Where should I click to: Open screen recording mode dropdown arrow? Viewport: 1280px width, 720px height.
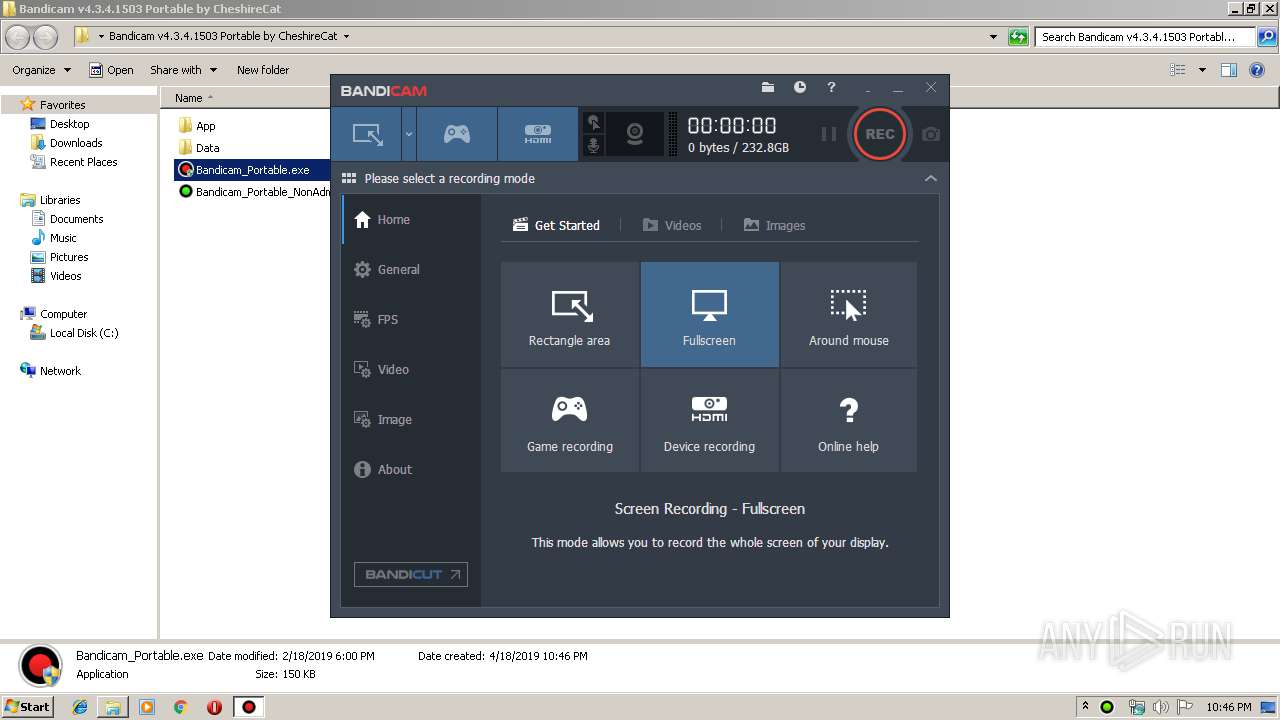click(x=409, y=134)
